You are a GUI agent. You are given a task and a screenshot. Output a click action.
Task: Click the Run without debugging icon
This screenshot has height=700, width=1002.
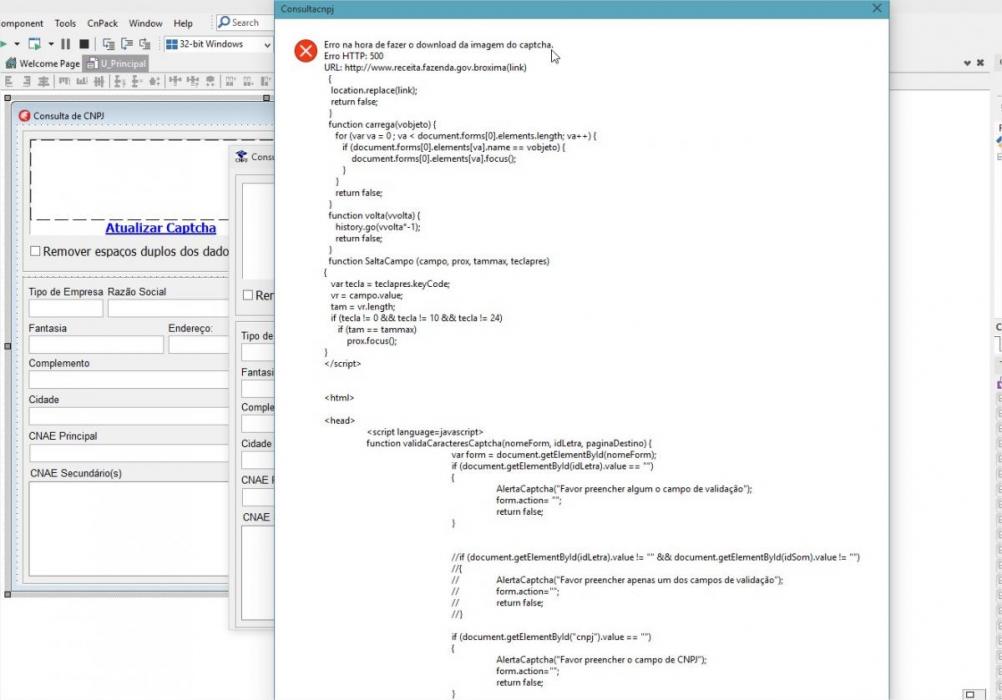(x=35, y=44)
